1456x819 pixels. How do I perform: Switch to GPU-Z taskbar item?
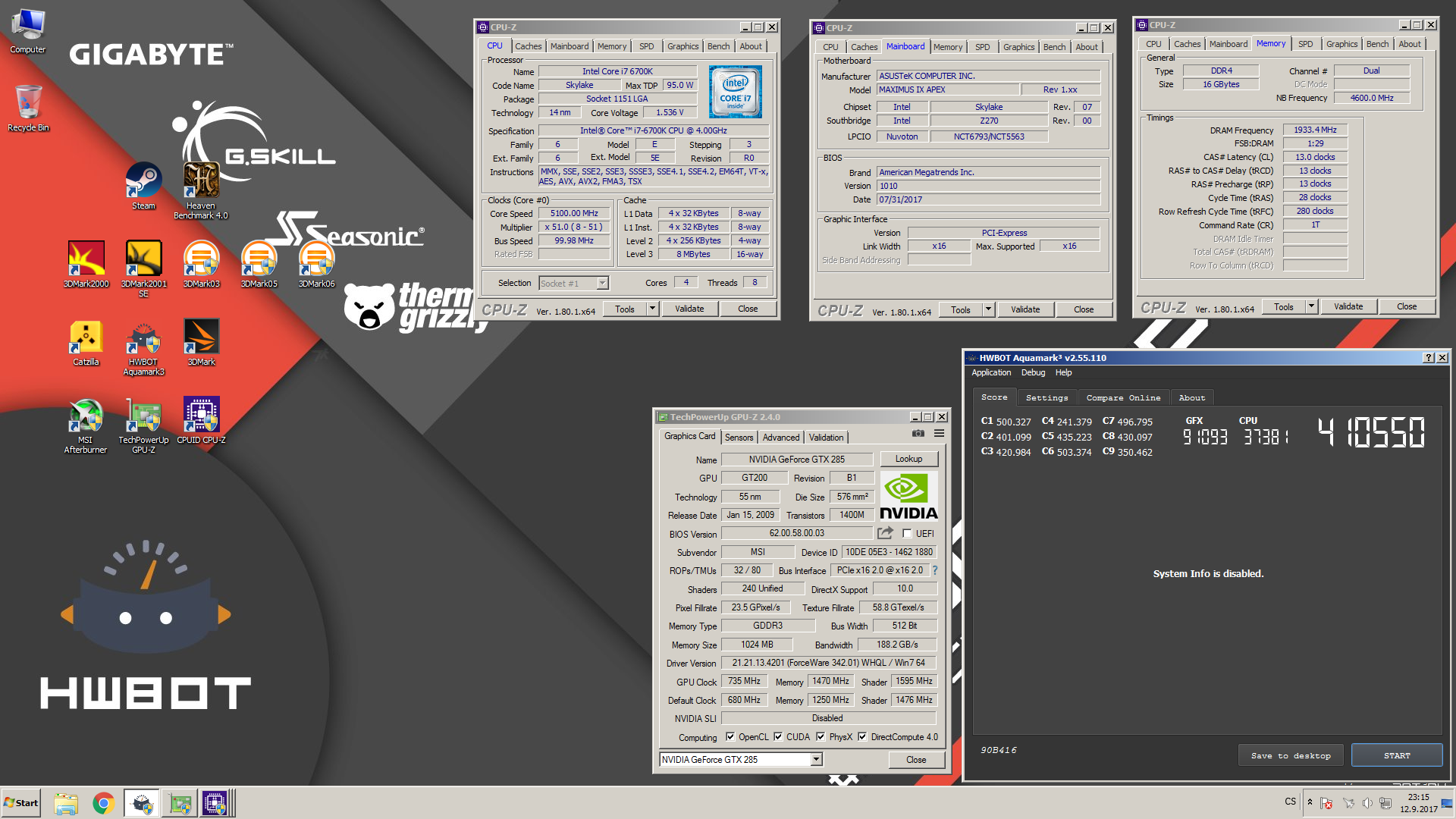click(180, 803)
